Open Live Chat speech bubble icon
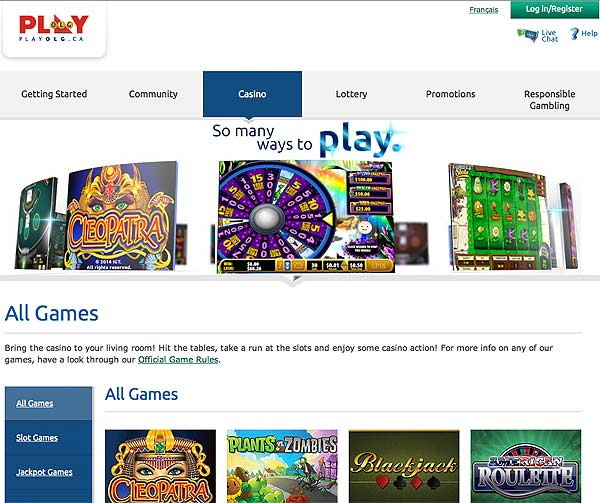600x503 pixels. [528, 35]
